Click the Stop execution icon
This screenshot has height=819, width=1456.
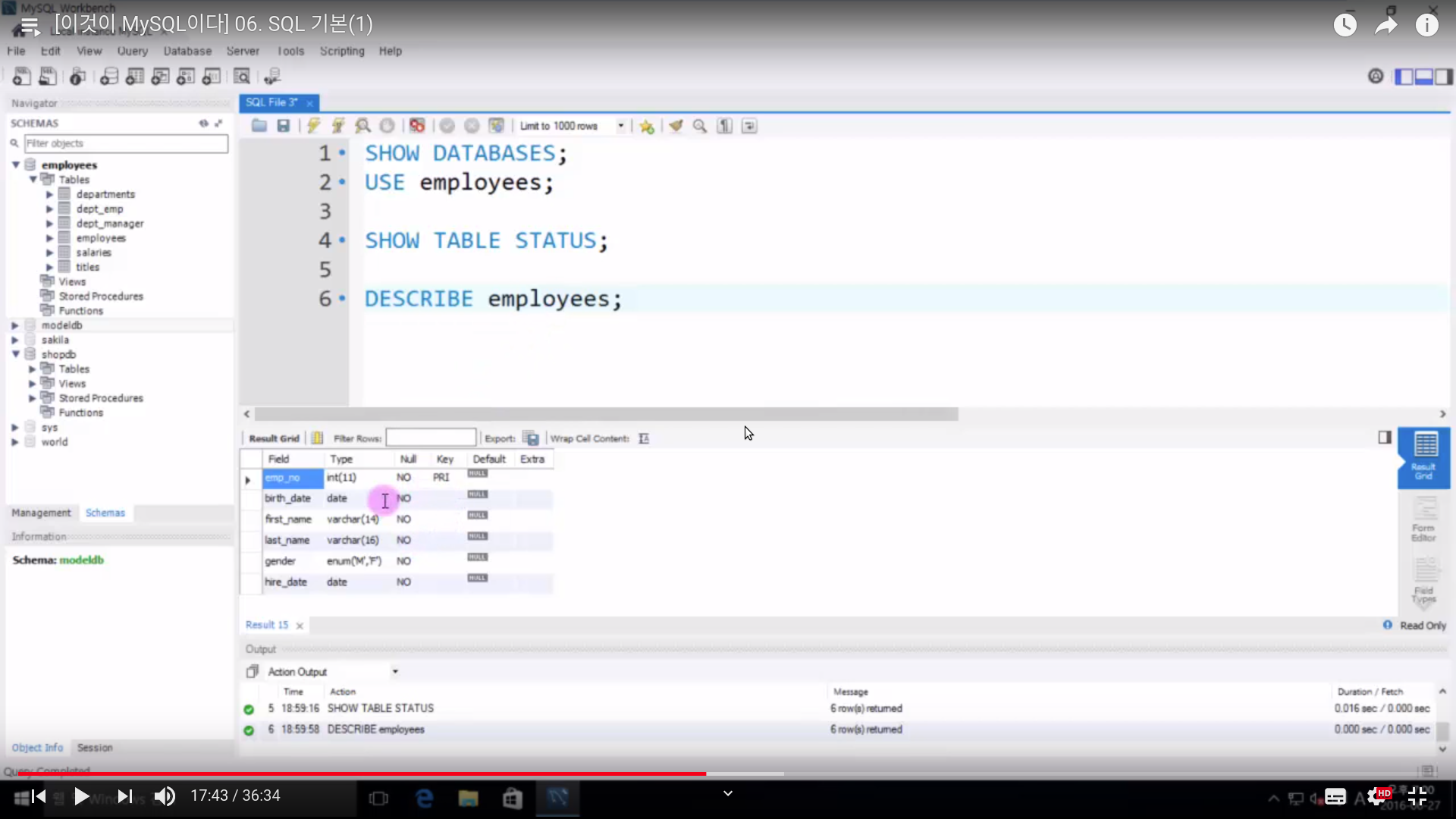coord(387,126)
